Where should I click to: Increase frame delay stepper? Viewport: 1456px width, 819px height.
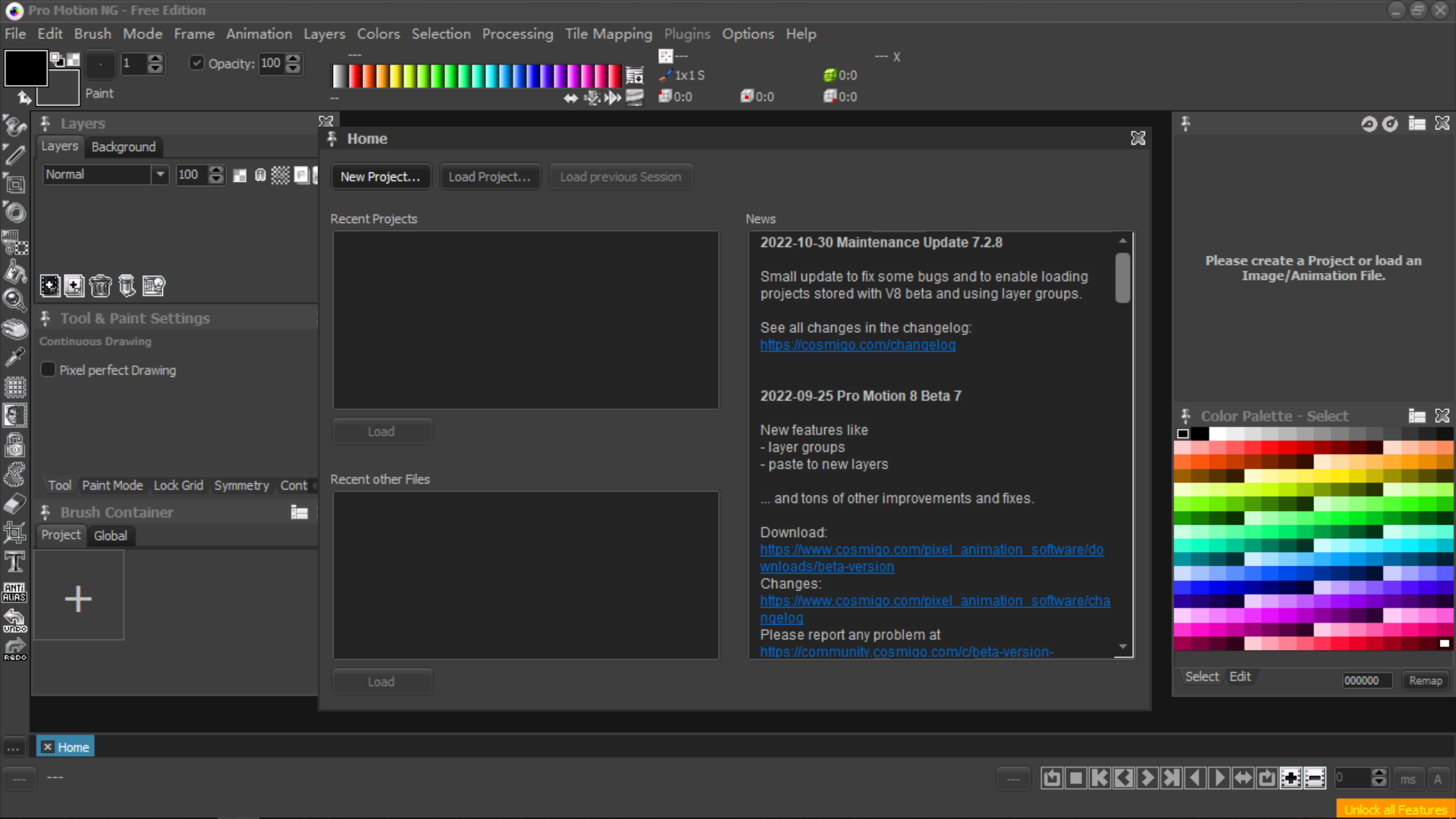pyautogui.click(x=1379, y=773)
